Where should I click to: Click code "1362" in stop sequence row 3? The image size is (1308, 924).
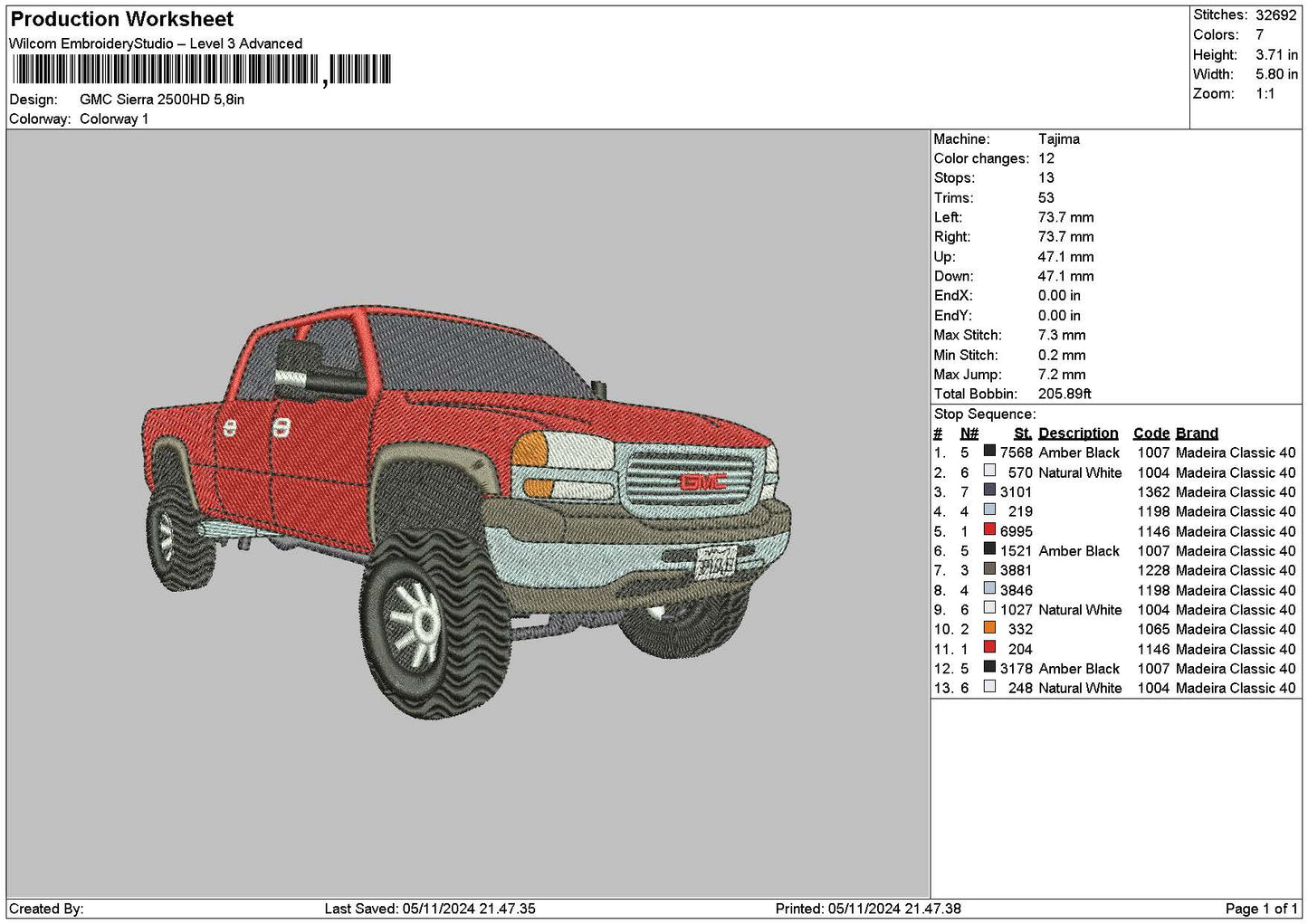tap(1154, 492)
